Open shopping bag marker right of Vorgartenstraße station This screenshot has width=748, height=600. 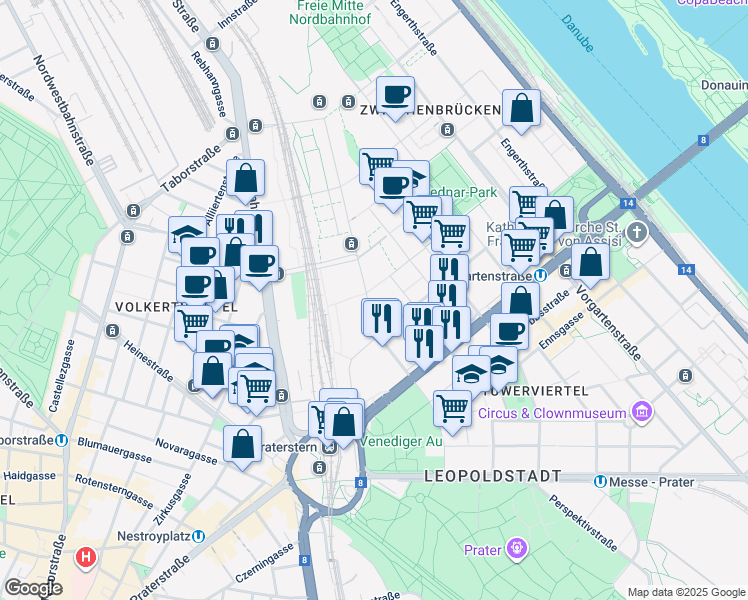[590, 263]
